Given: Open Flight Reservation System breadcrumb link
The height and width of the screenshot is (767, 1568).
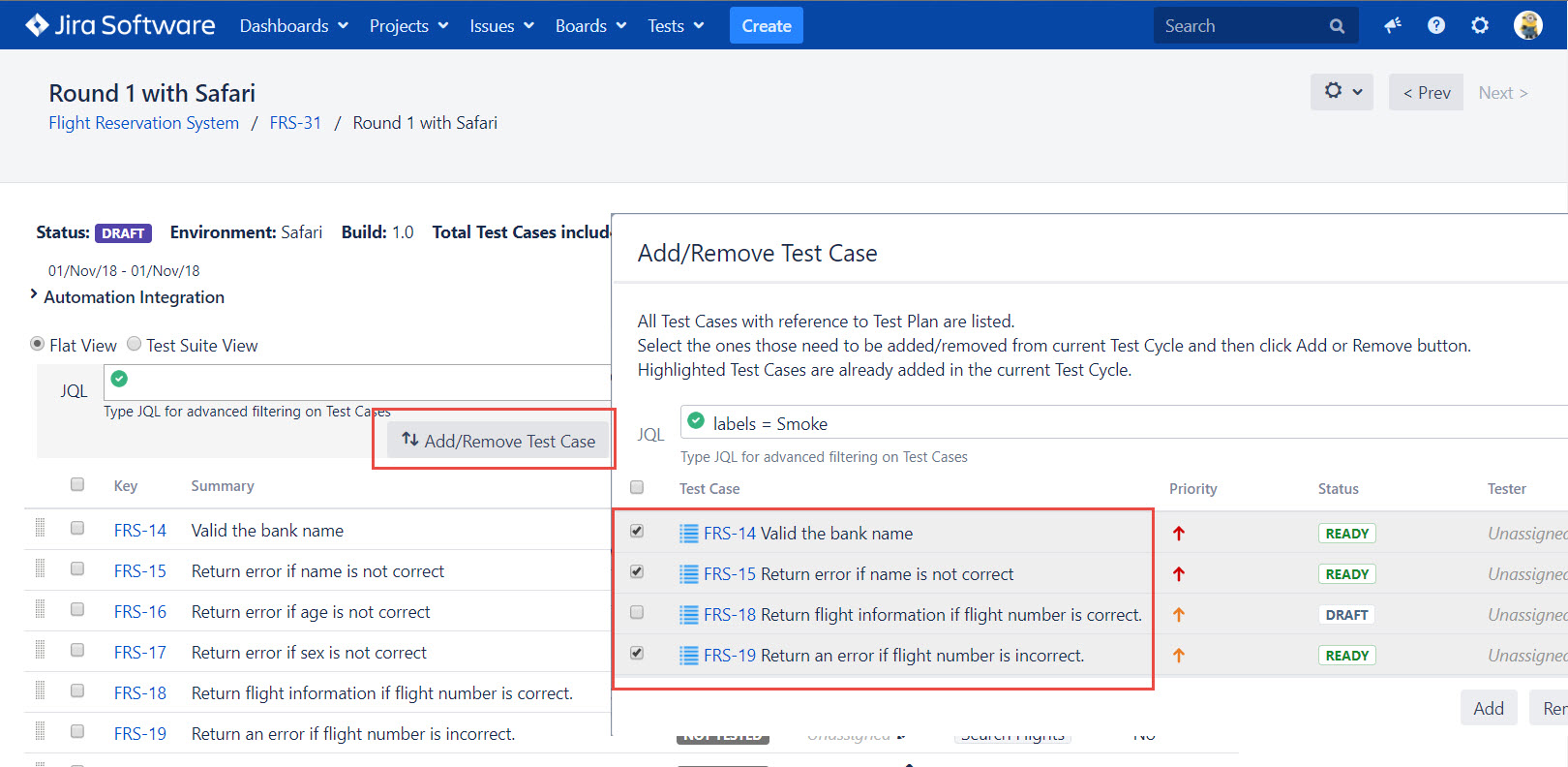Looking at the screenshot, I should point(144,123).
